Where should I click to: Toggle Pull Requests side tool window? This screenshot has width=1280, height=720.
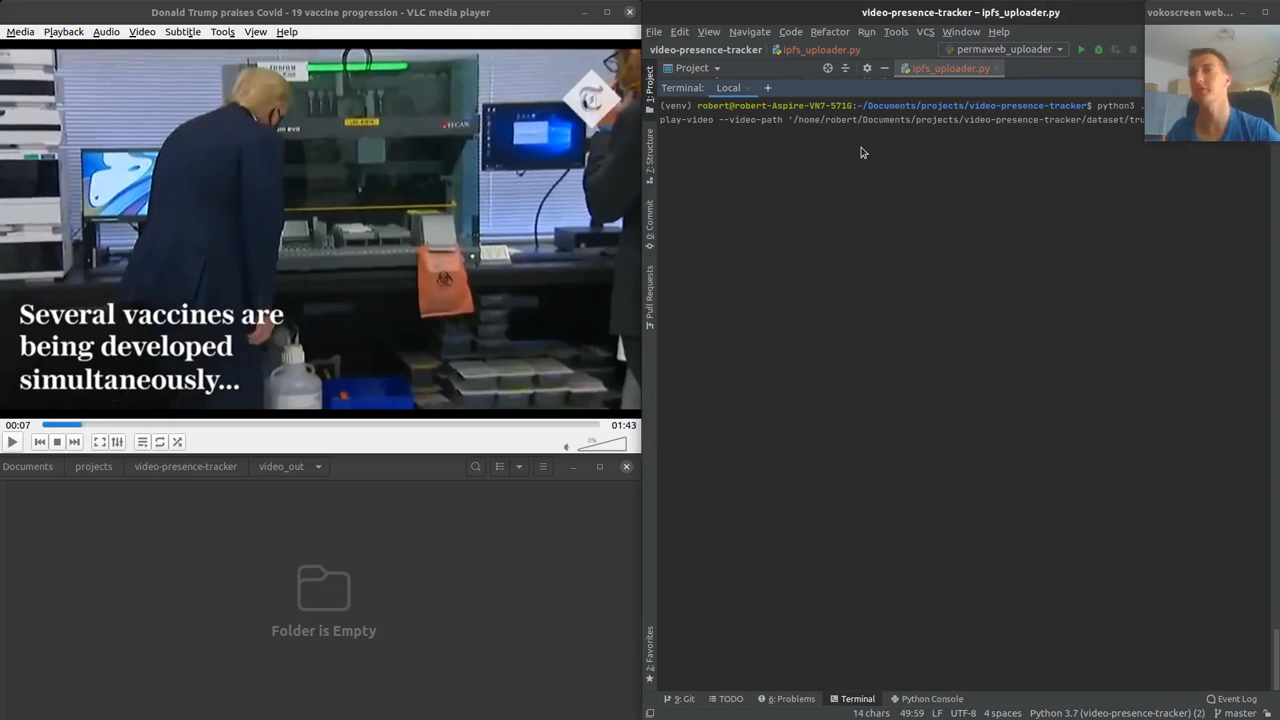pyautogui.click(x=650, y=297)
